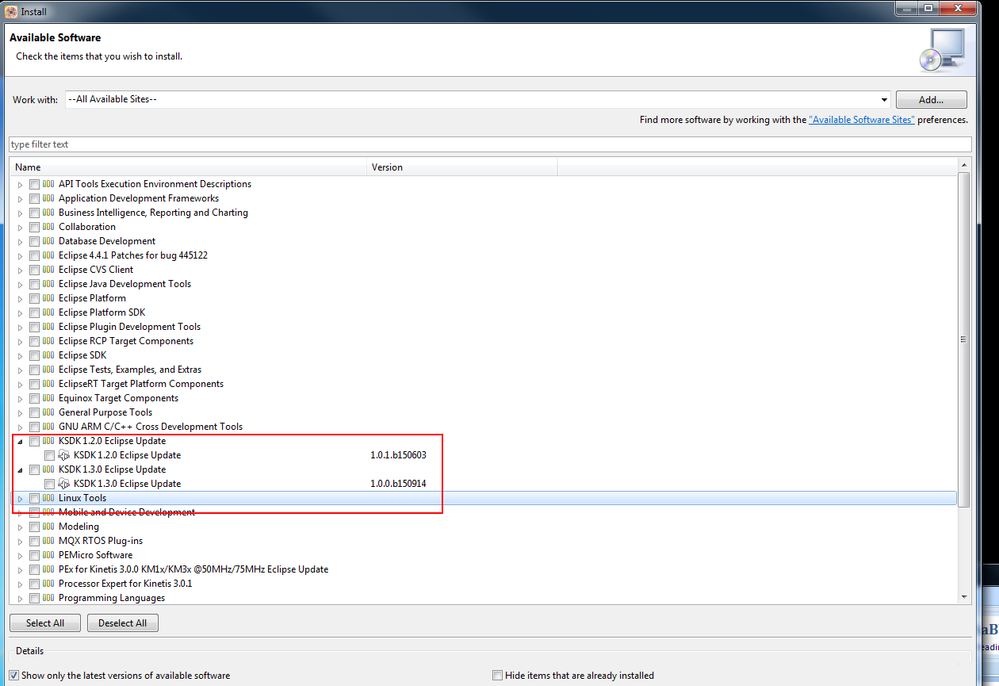Image resolution: width=999 pixels, height=686 pixels.
Task: Click the list scrollbar down arrow
Action: click(963, 597)
